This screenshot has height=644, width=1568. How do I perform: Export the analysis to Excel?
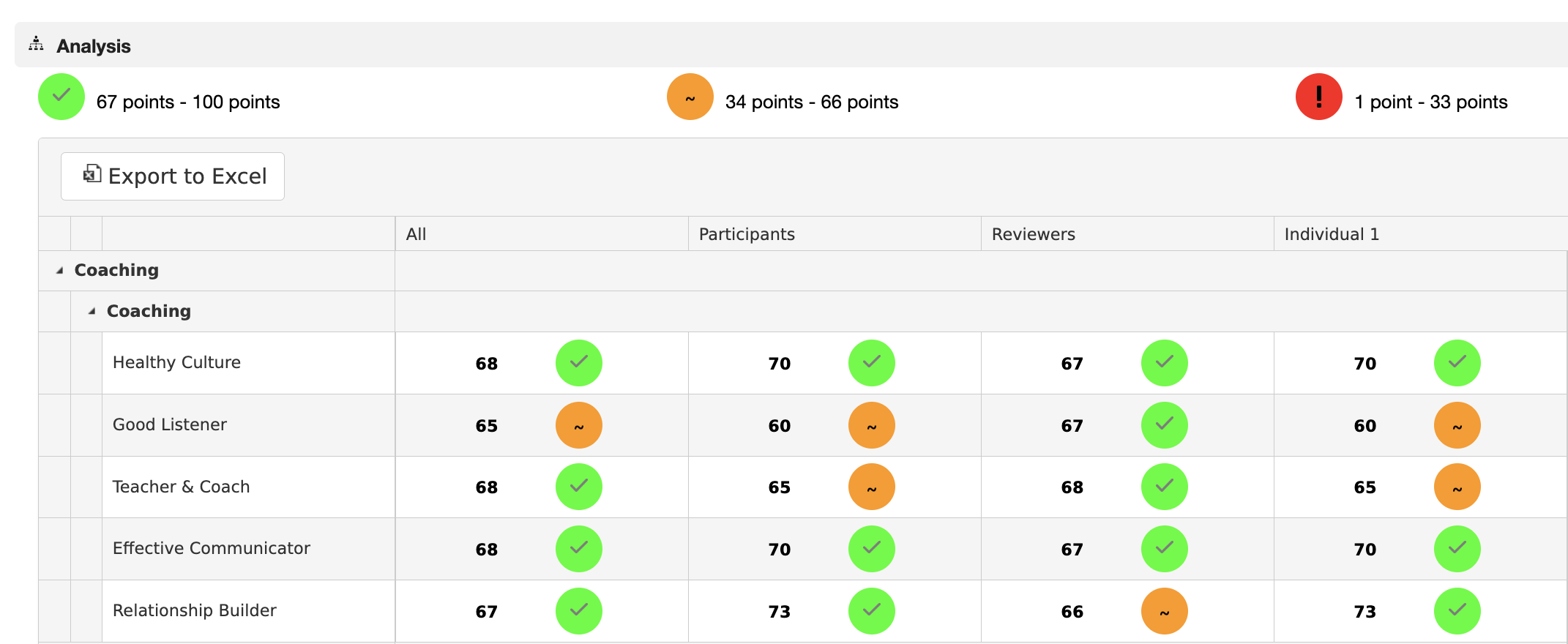[x=173, y=176]
